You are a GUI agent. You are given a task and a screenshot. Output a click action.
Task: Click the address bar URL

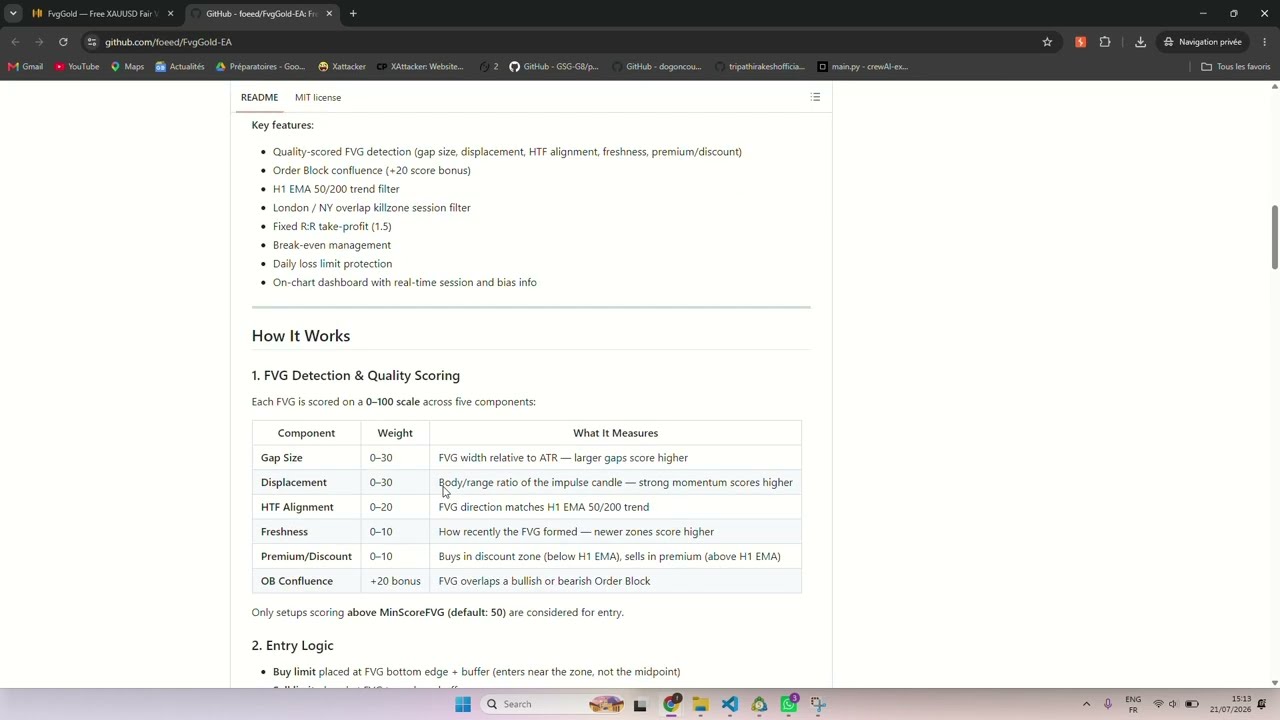pos(168,42)
